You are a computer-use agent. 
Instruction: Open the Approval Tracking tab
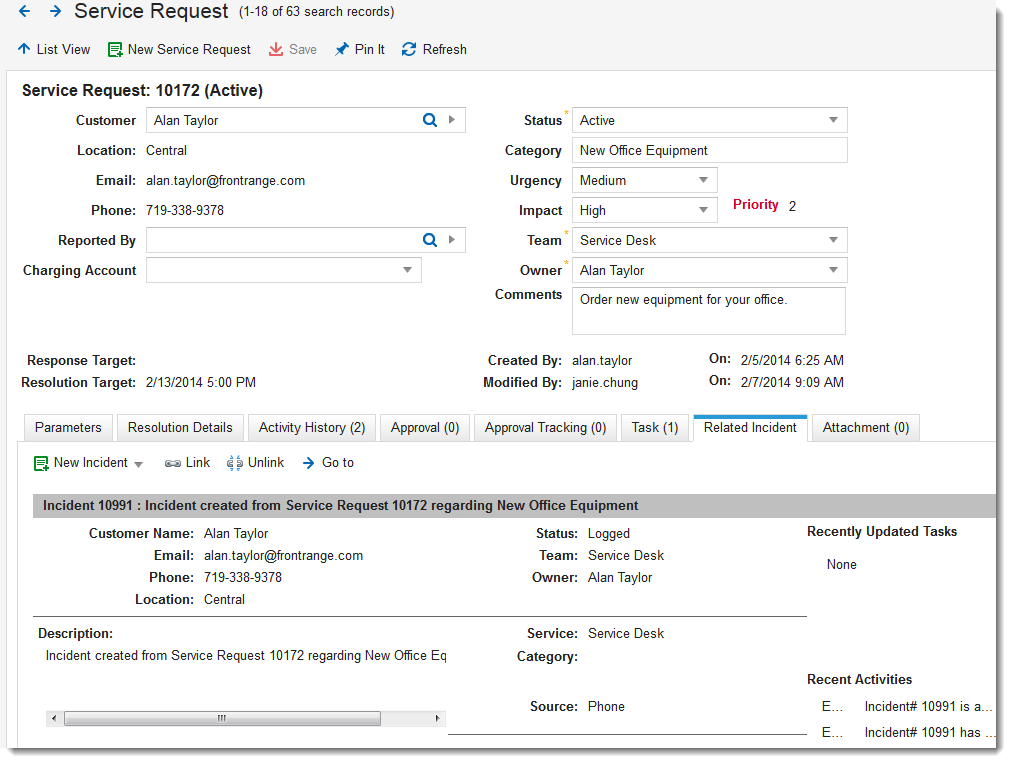[545, 427]
